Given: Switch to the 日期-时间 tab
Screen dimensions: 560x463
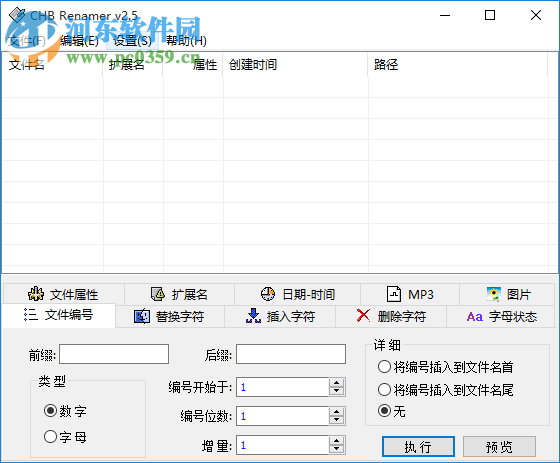Looking at the screenshot, I should click(x=297, y=294).
